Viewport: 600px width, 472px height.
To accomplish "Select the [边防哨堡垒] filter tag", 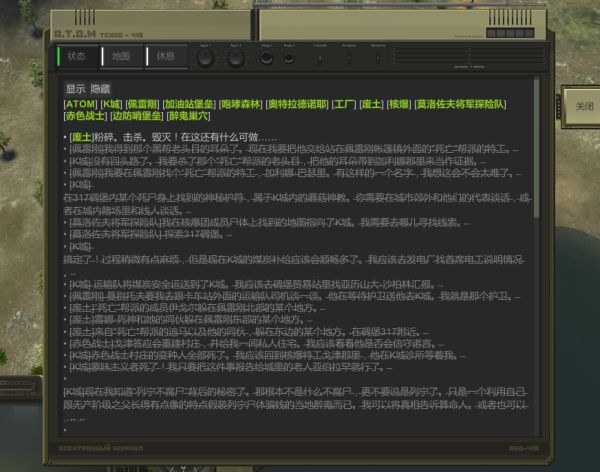I will click(x=137, y=116).
